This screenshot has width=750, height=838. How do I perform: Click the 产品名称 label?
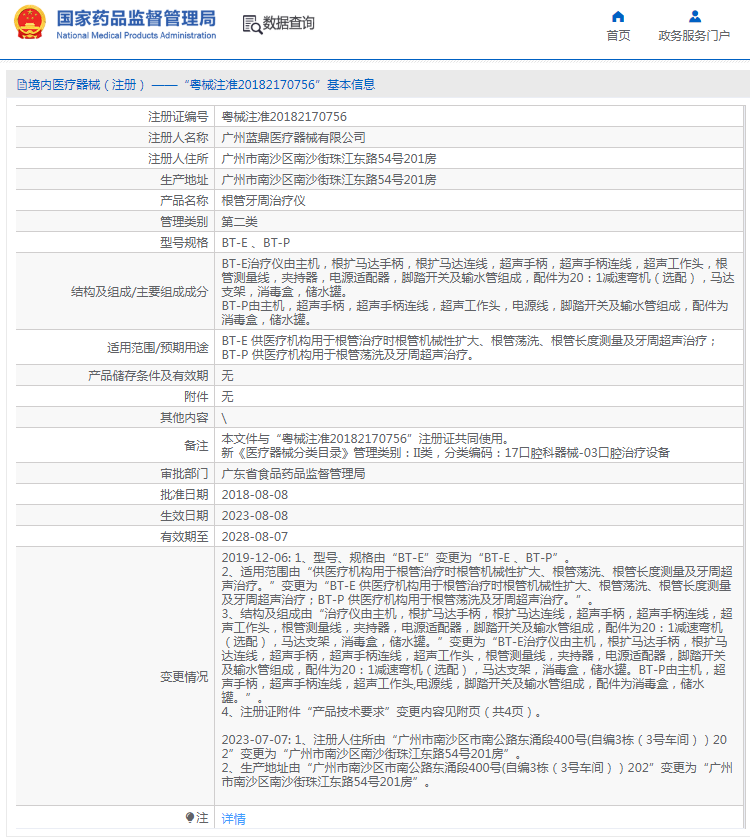click(184, 200)
